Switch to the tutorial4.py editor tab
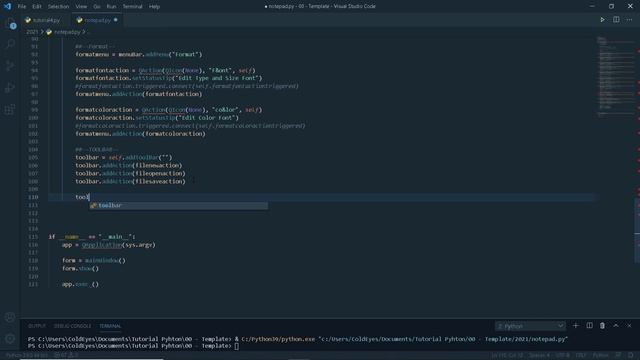 click(x=46, y=20)
